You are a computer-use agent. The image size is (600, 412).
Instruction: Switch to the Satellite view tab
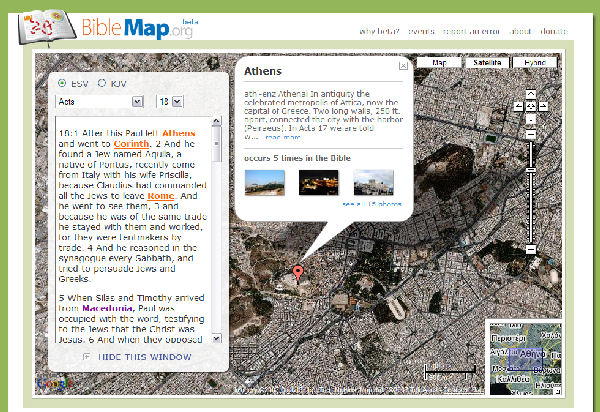click(487, 62)
